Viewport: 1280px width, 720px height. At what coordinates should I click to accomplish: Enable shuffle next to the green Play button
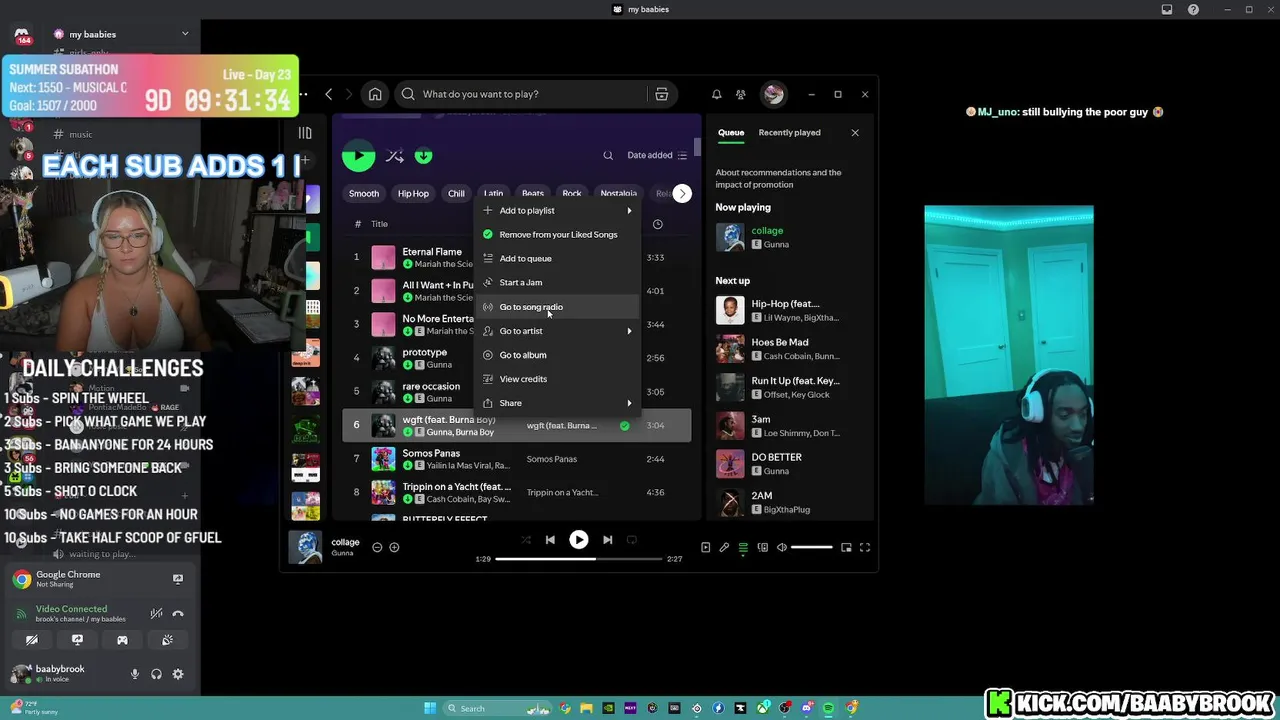coord(395,156)
